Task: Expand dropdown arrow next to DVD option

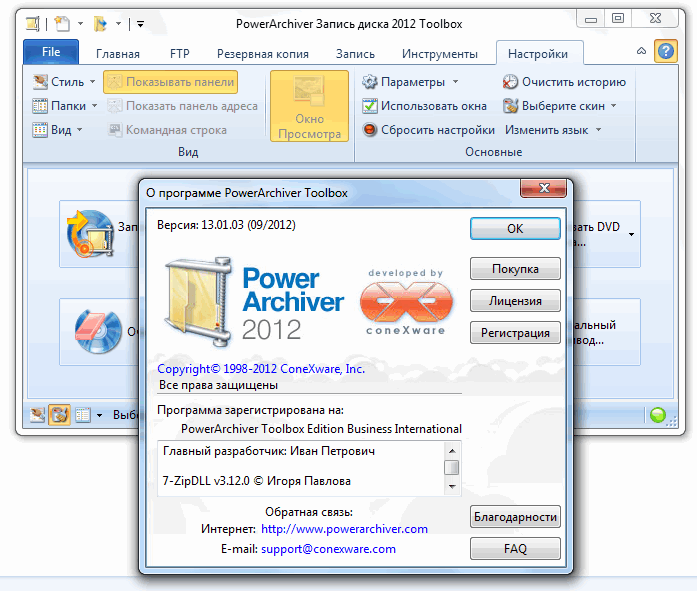Action: 631,234
